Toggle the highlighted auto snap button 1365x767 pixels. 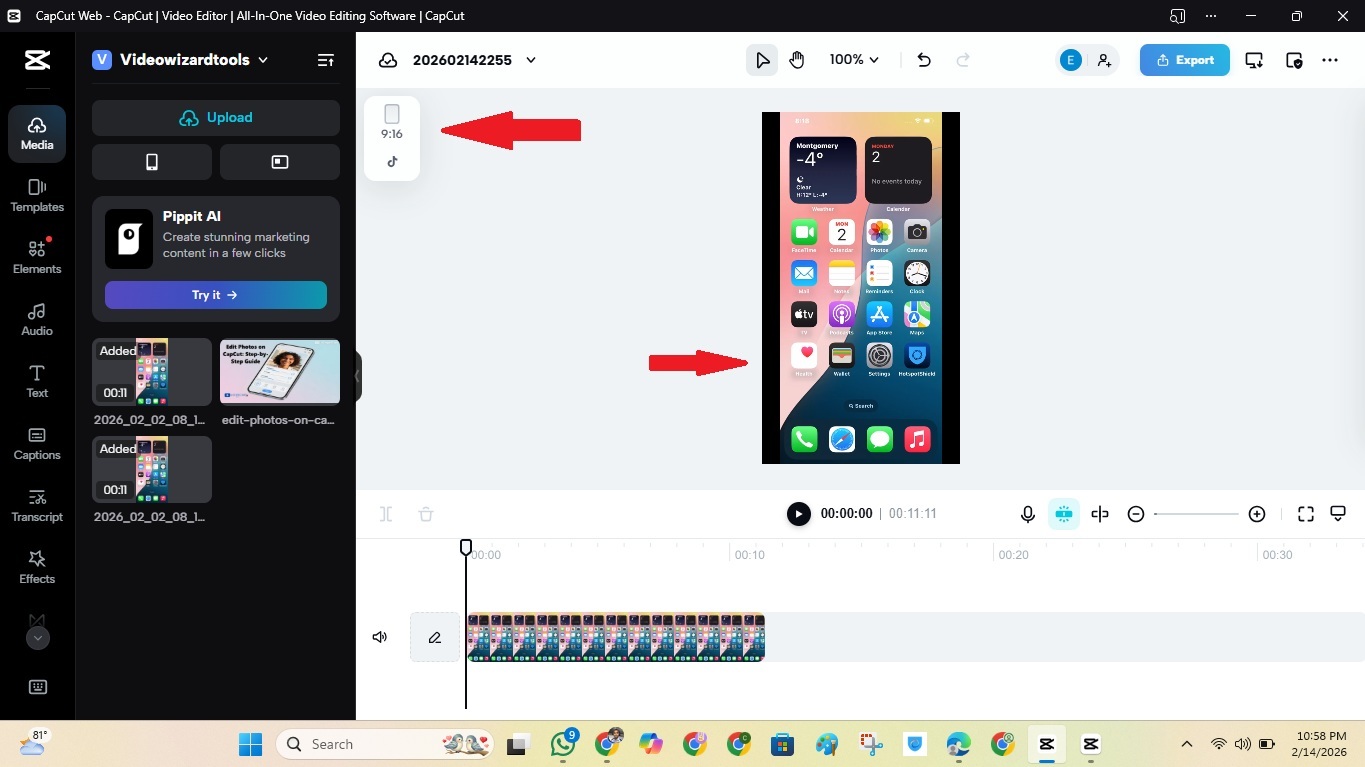tap(1063, 514)
